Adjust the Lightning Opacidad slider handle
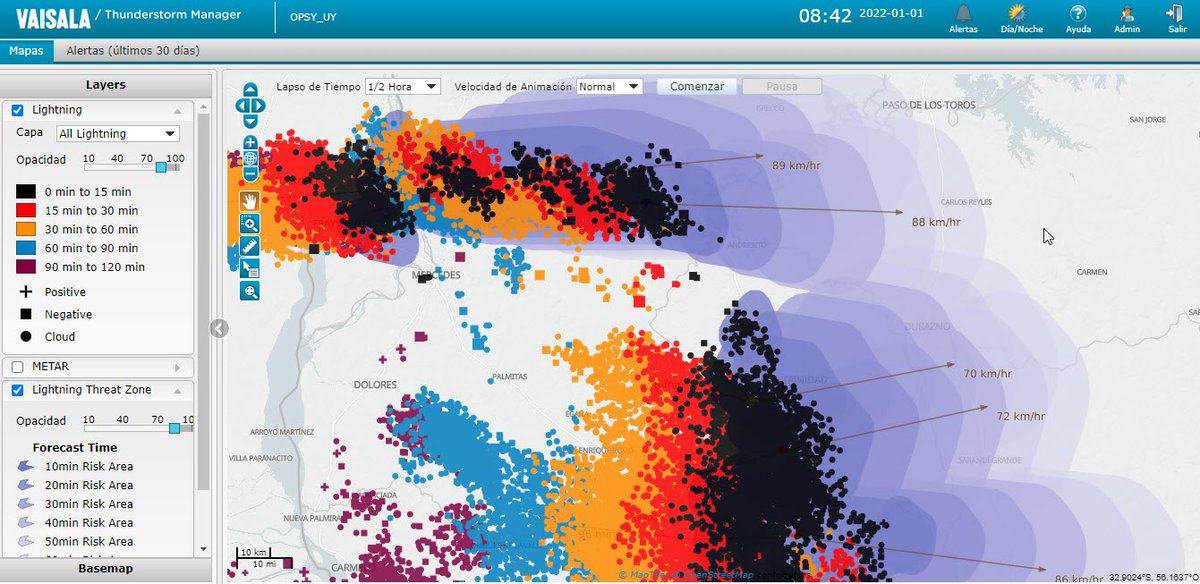The height and width of the screenshot is (584, 1200). (161, 167)
